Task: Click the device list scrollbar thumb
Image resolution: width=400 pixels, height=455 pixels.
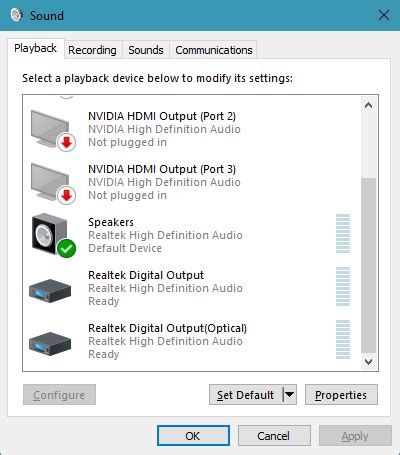Action: (369, 265)
